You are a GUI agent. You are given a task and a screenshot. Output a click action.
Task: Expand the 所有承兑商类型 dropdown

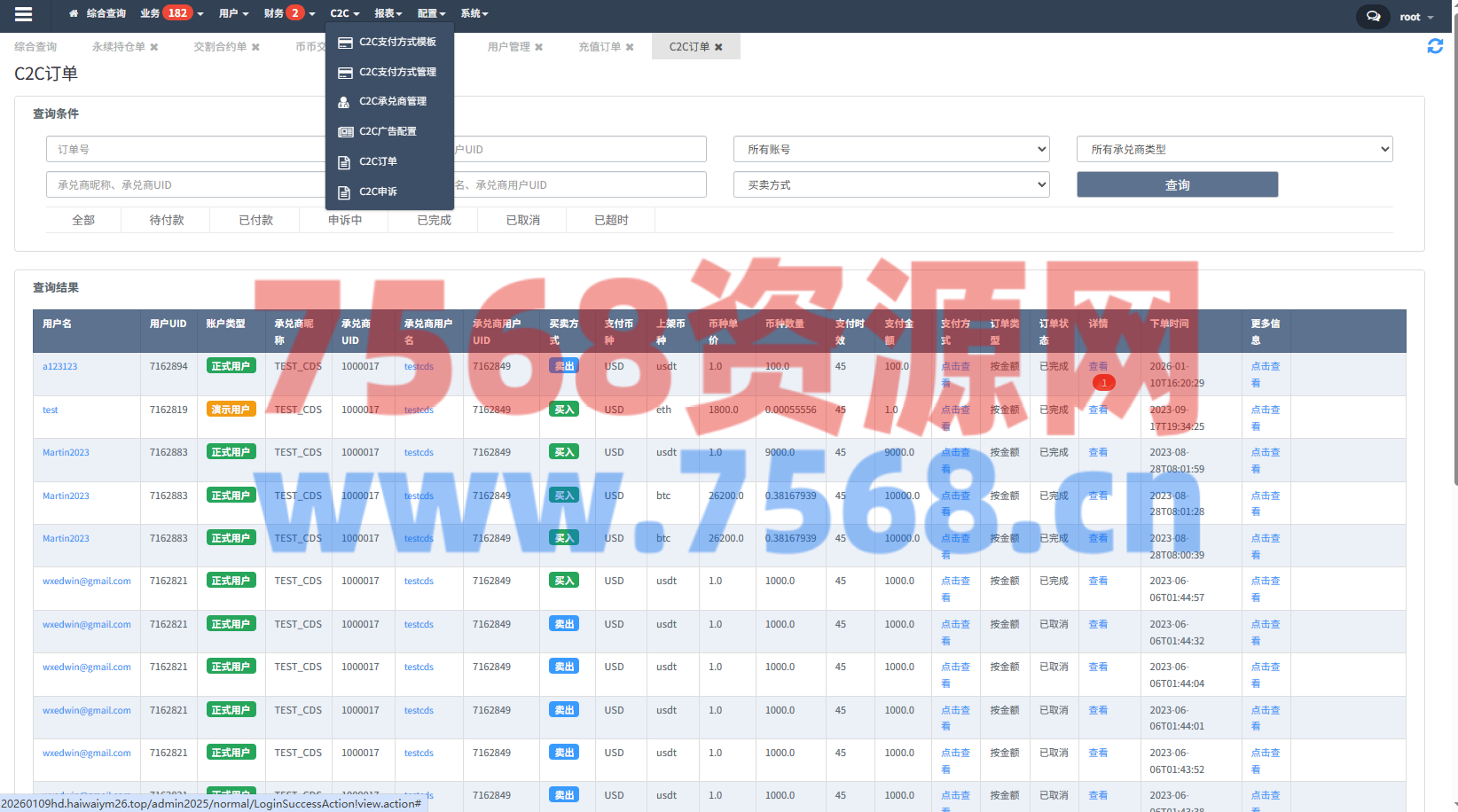pos(1234,149)
